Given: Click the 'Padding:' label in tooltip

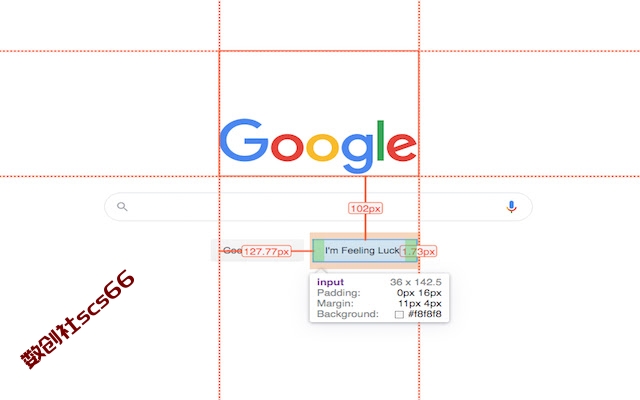Looking at the screenshot, I should point(338,293).
